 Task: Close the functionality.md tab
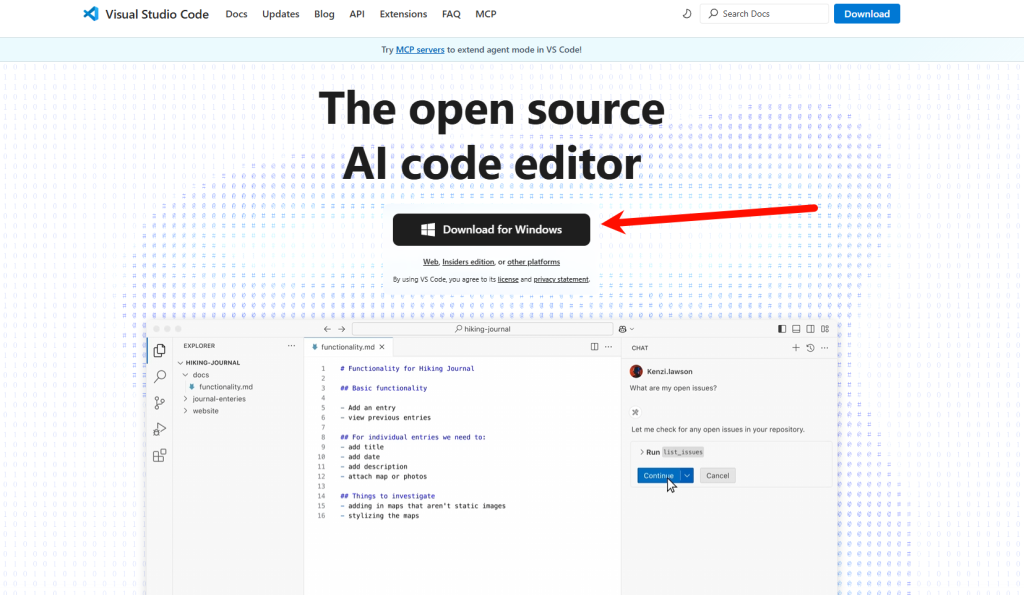tap(382, 347)
